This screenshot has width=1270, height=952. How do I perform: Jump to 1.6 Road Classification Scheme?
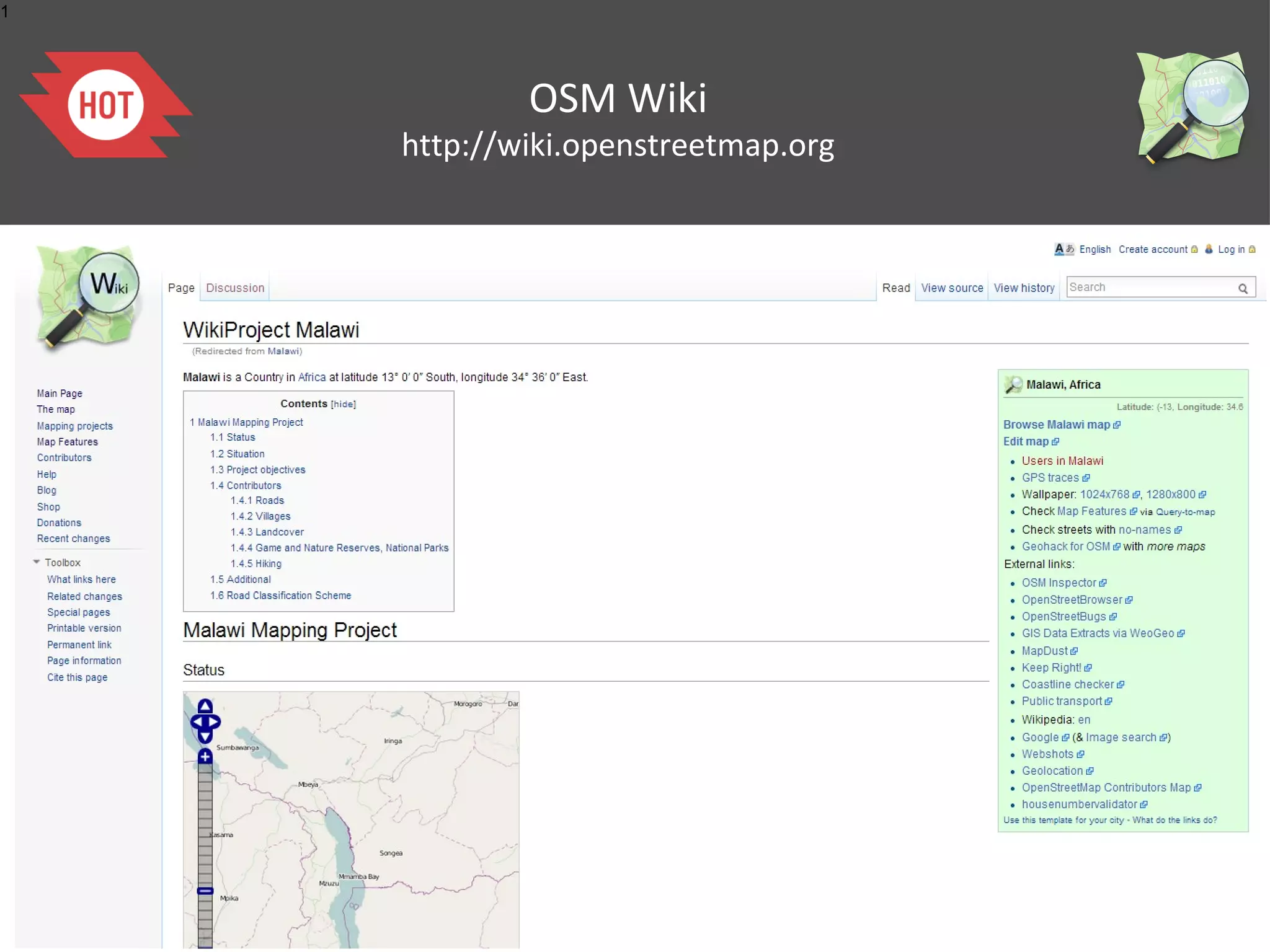(280, 596)
